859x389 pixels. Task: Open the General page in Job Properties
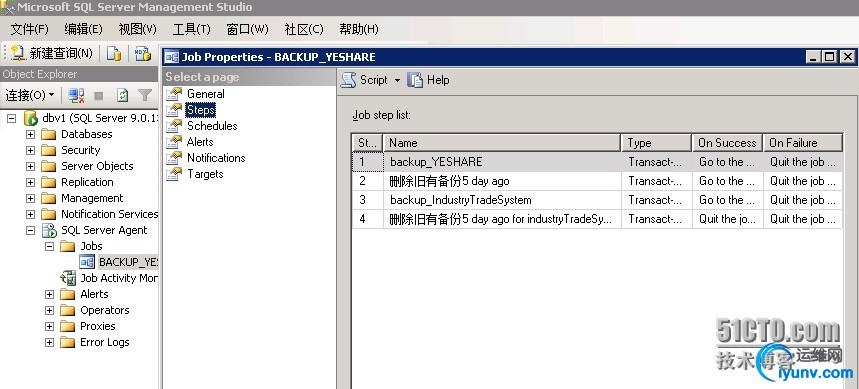pos(205,94)
